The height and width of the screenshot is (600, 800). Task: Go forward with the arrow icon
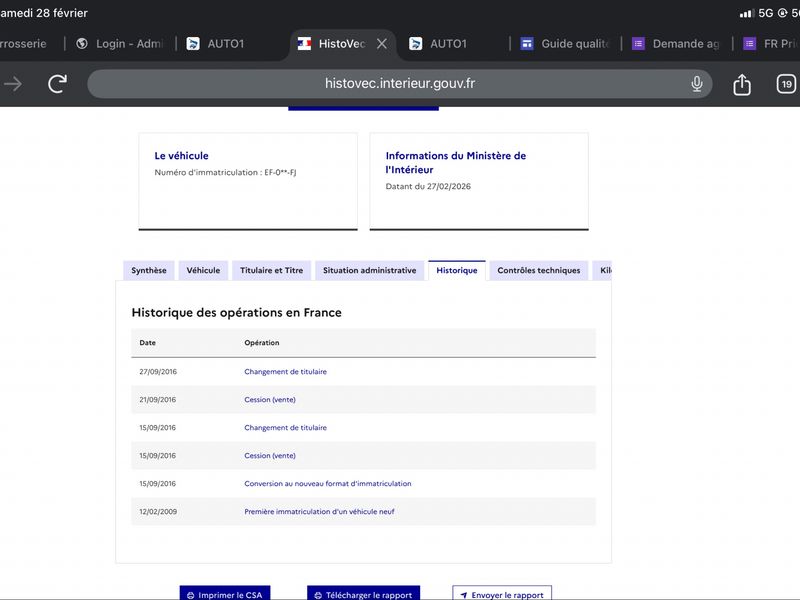[13, 84]
